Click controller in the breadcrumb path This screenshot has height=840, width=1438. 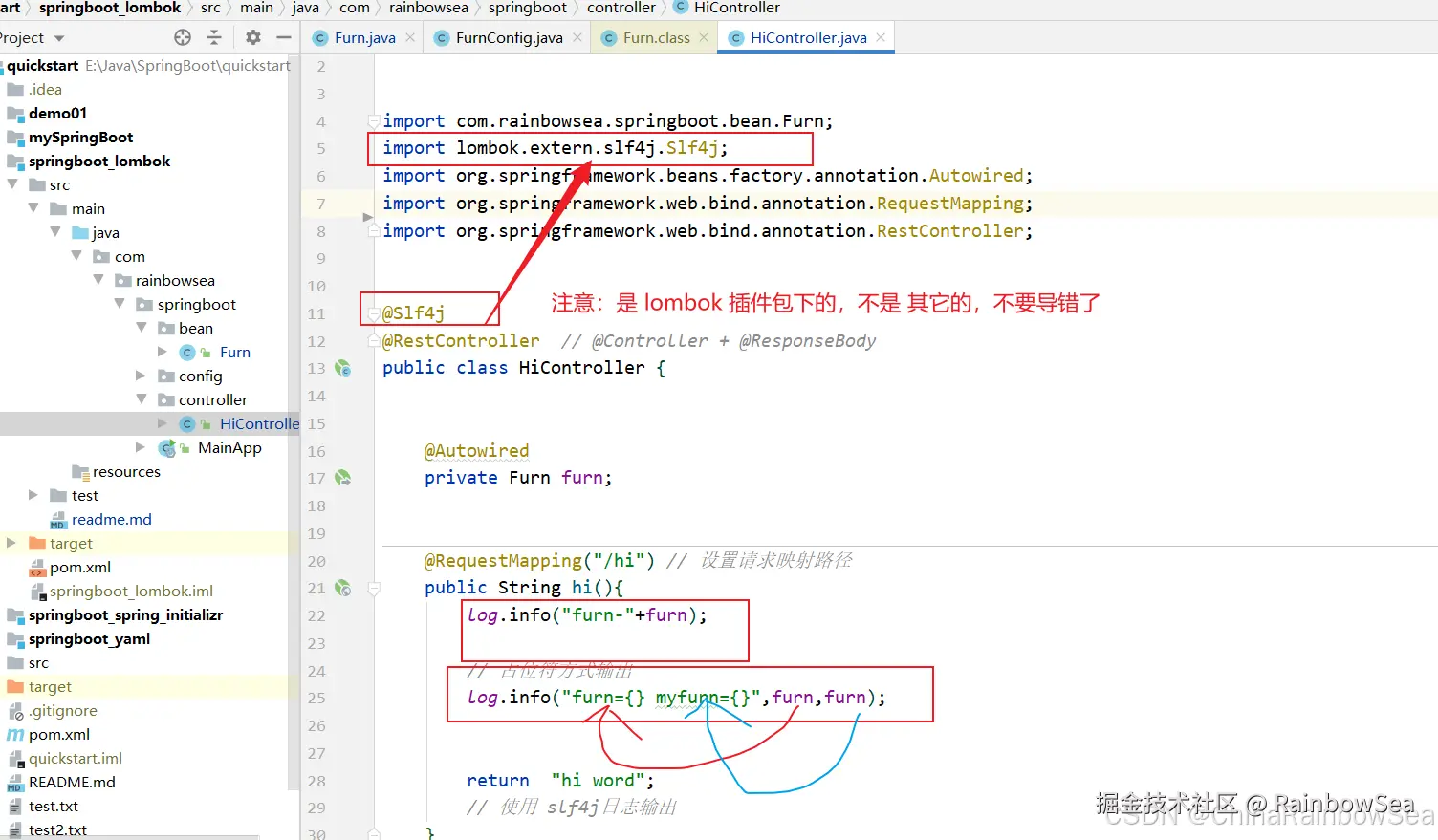pos(621,8)
